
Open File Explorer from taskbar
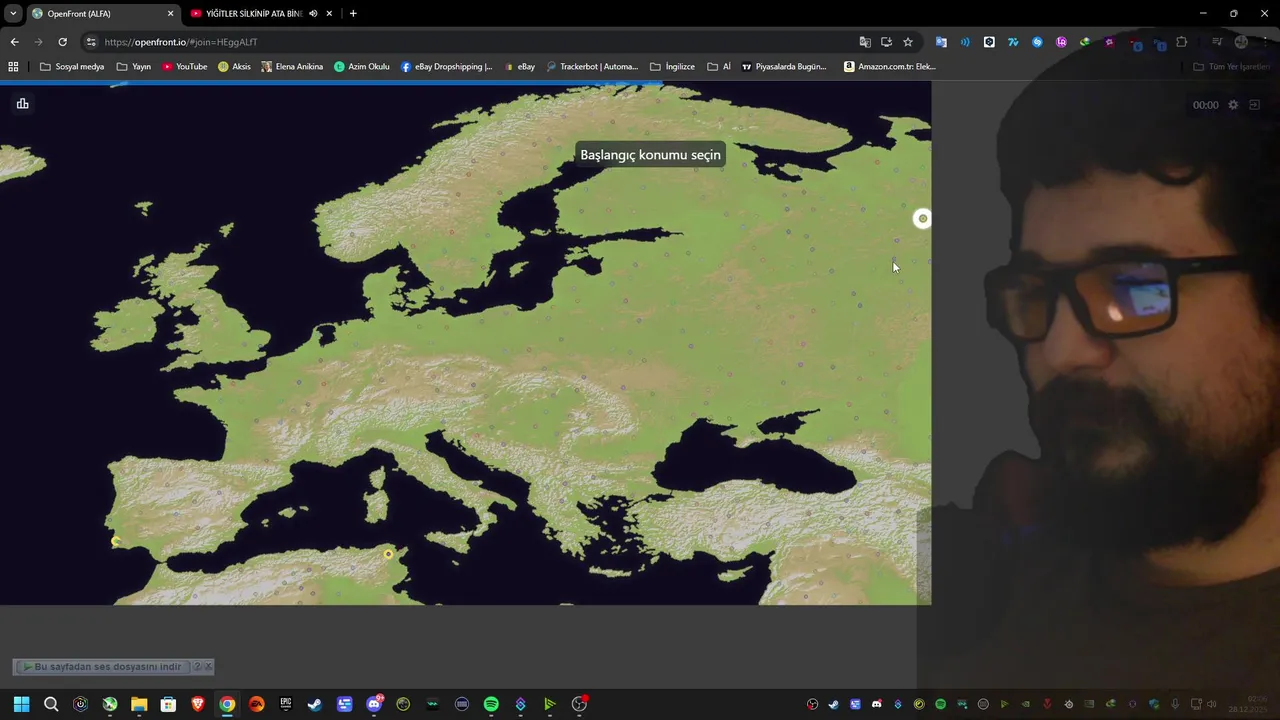point(139,704)
